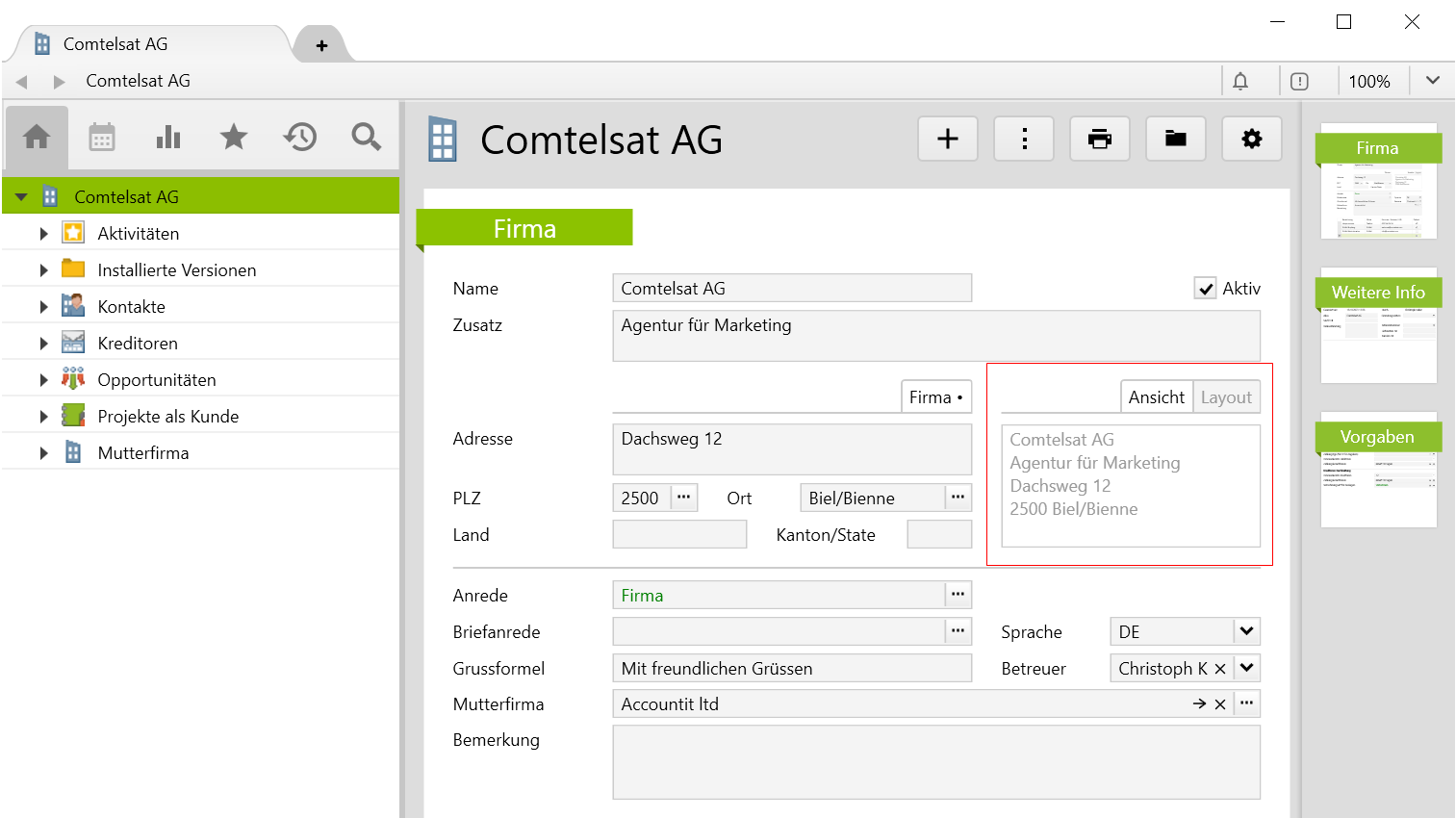Open the history clock icon
The height and width of the screenshot is (818, 1456).
click(x=300, y=138)
